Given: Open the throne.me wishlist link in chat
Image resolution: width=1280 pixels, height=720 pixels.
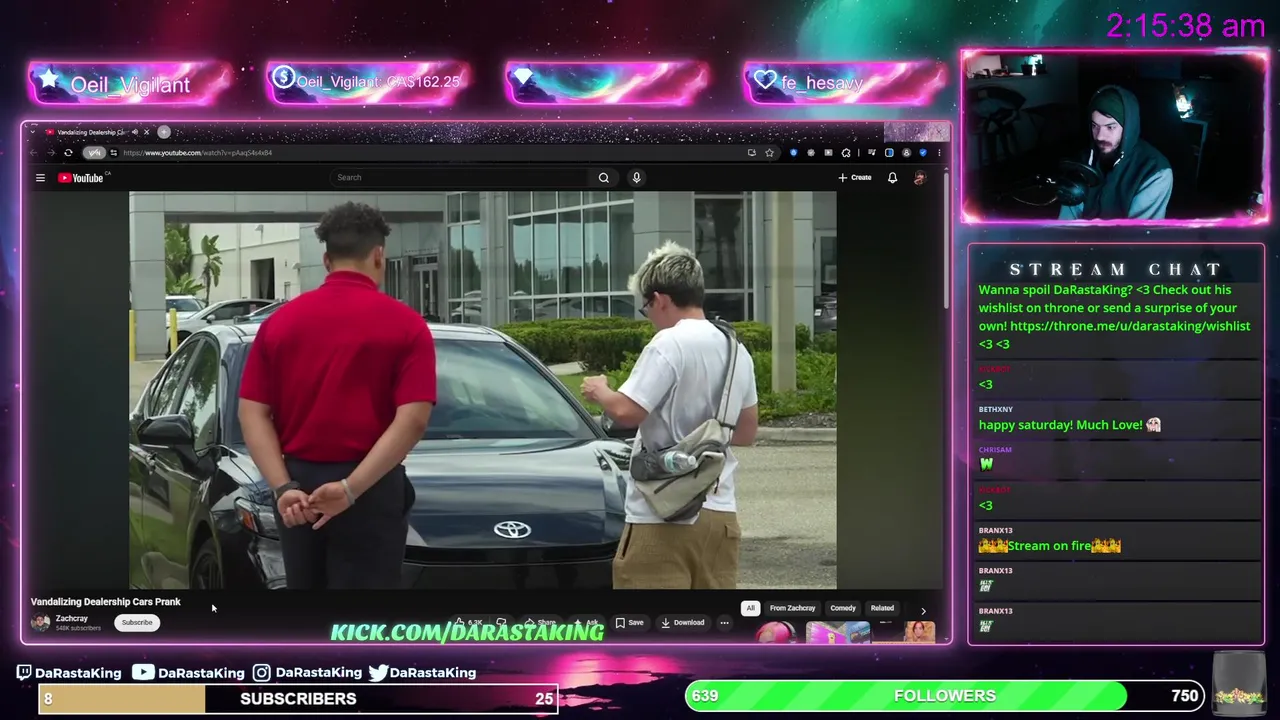Looking at the screenshot, I should (1130, 326).
